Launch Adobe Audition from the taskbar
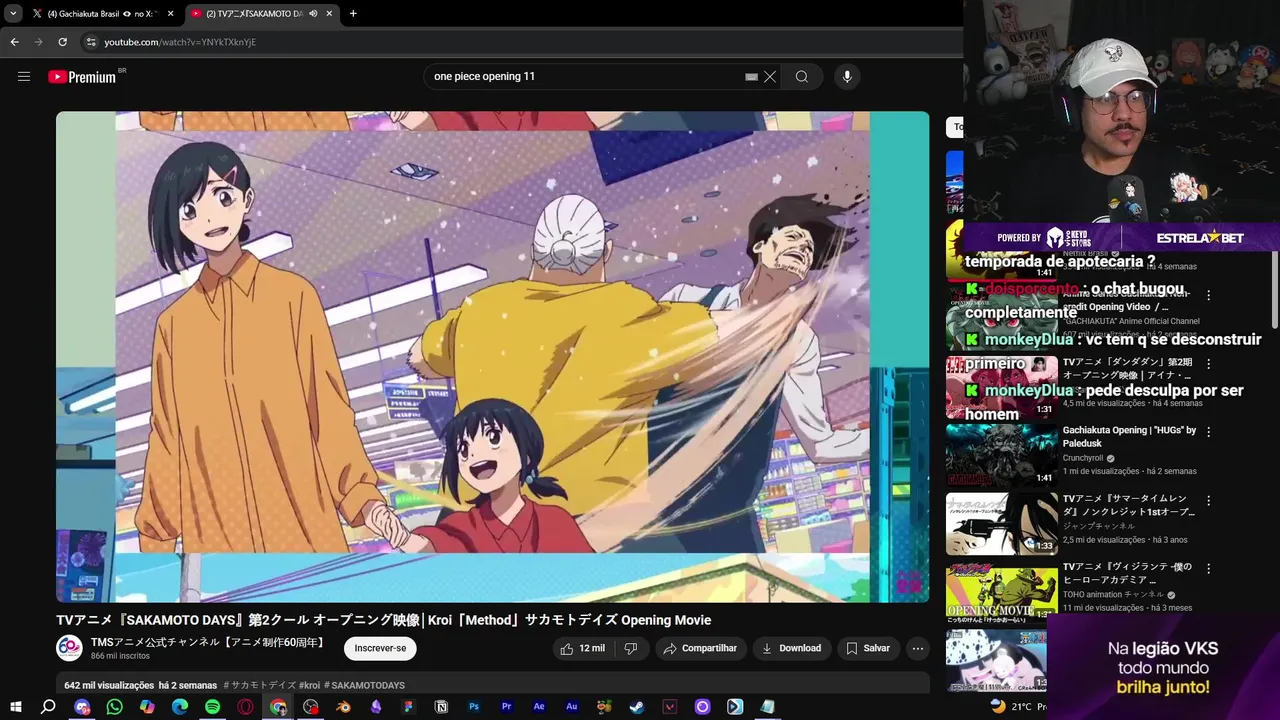Viewport: 1280px width, 720px height. (x=572, y=706)
